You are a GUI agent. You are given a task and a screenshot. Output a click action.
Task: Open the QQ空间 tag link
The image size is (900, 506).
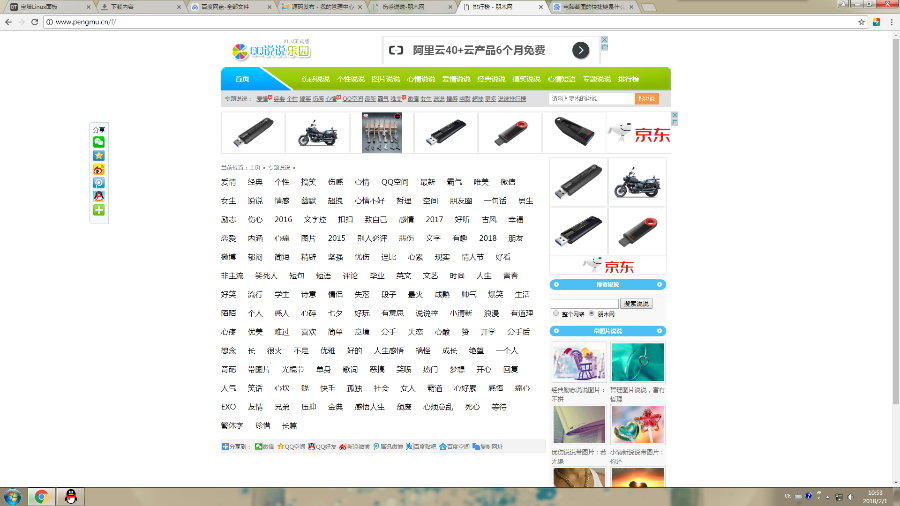pyautogui.click(x=394, y=182)
